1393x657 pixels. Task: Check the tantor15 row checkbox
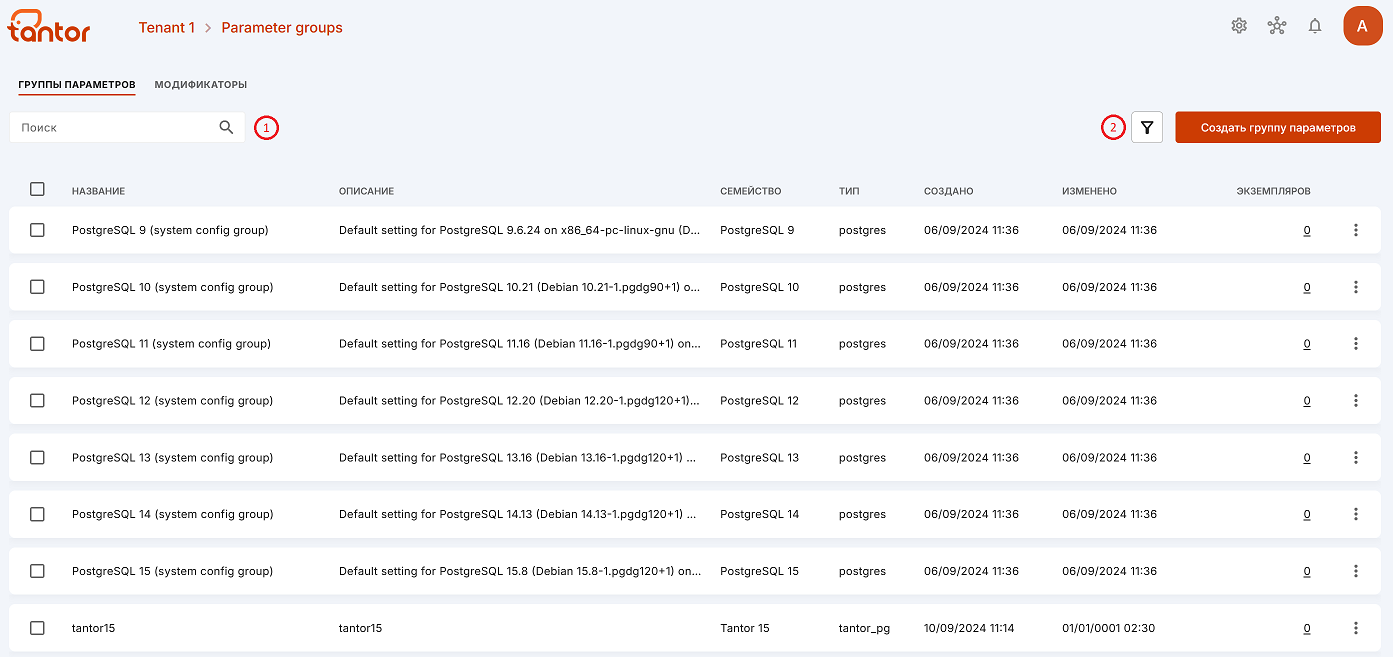[x=37, y=628]
